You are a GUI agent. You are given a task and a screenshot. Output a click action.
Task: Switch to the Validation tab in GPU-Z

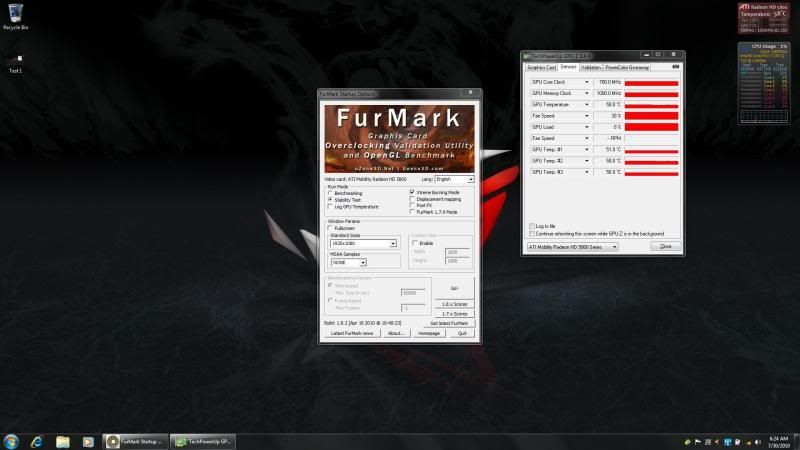point(591,67)
